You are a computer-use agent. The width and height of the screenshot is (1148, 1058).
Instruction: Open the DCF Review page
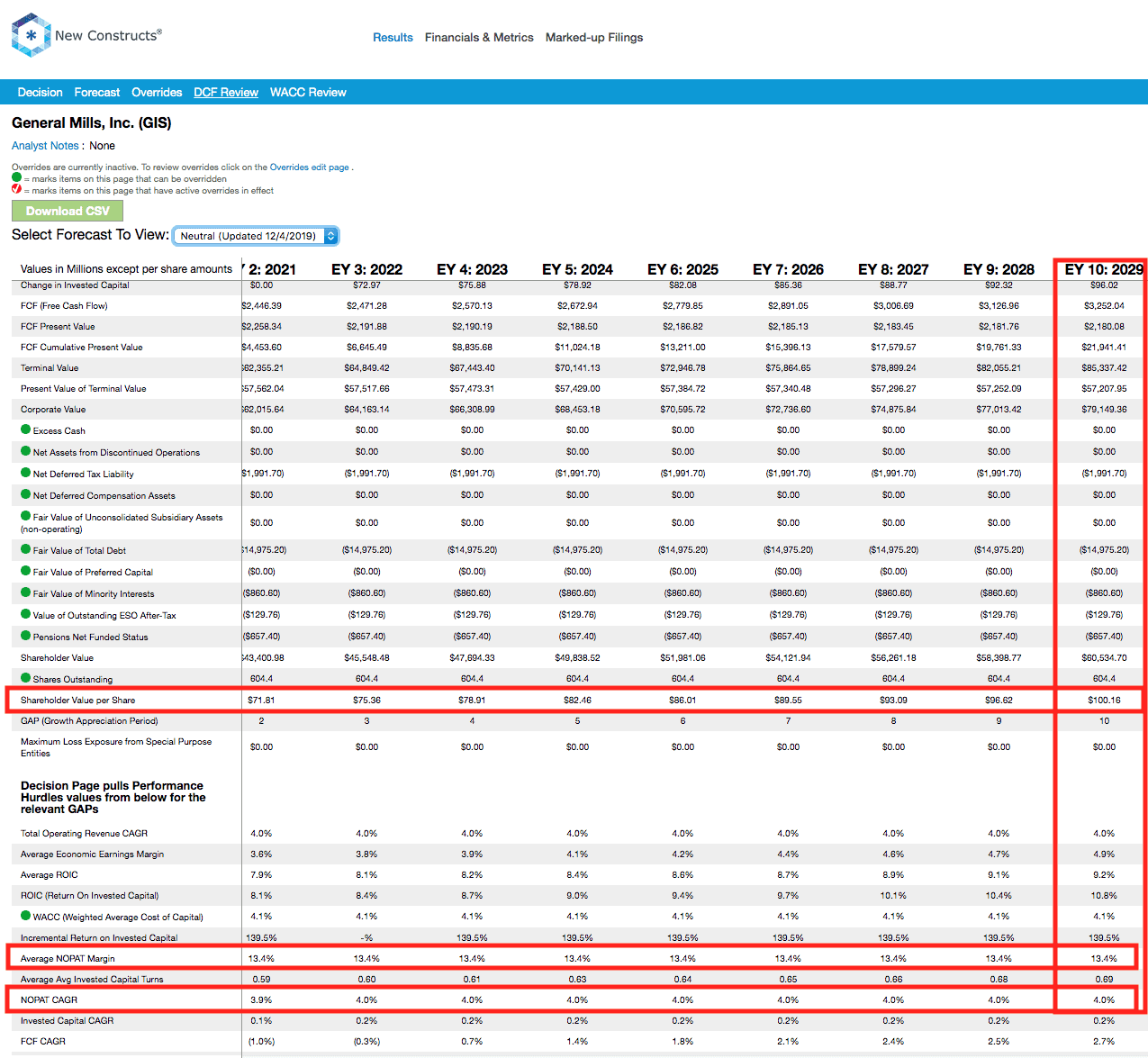tap(226, 92)
